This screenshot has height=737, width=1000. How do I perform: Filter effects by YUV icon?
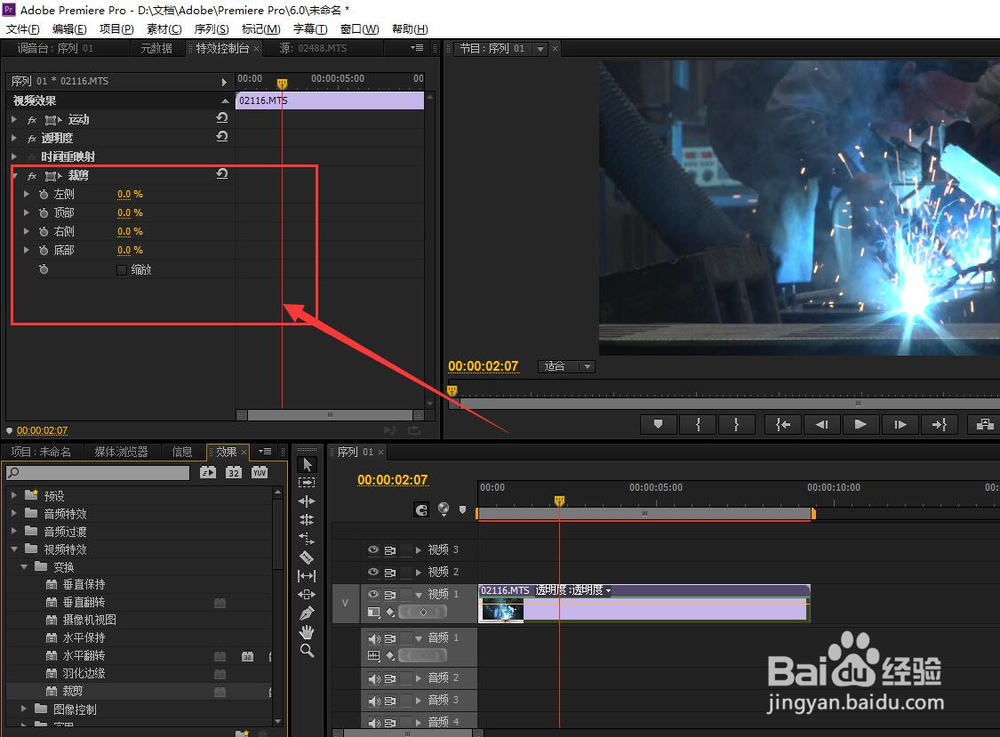click(260, 472)
